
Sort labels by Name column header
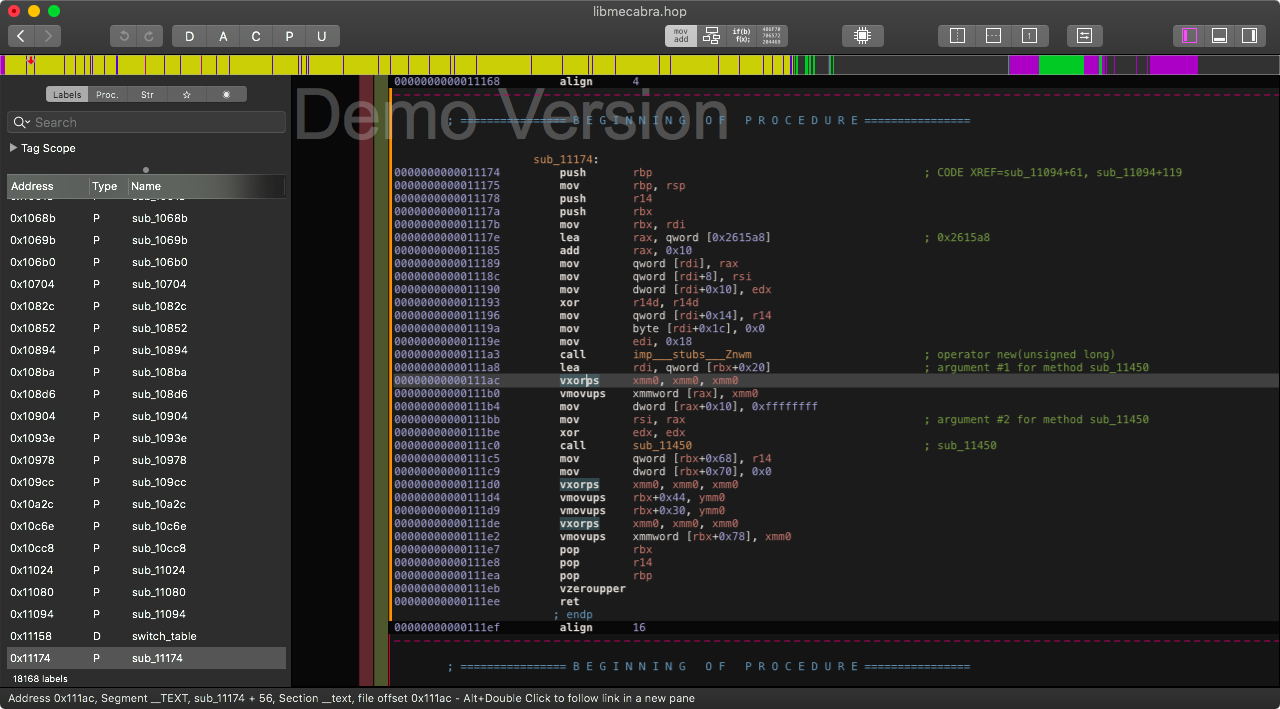[206, 186]
